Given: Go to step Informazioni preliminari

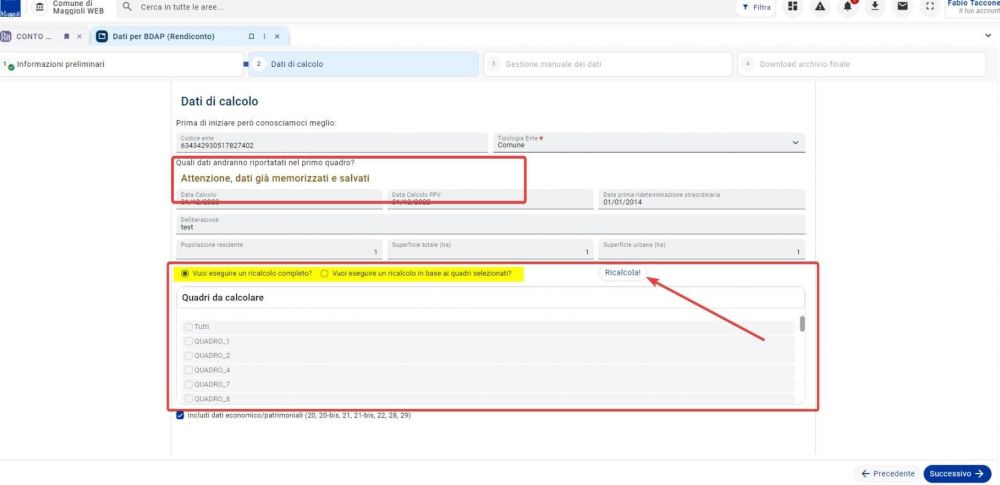Looking at the screenshot, I should coord(121,64).
